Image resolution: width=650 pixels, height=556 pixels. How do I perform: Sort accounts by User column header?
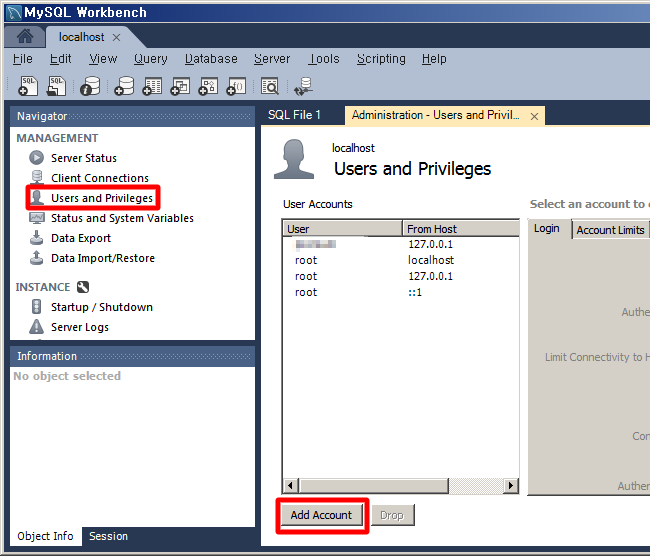click(342, 228)
